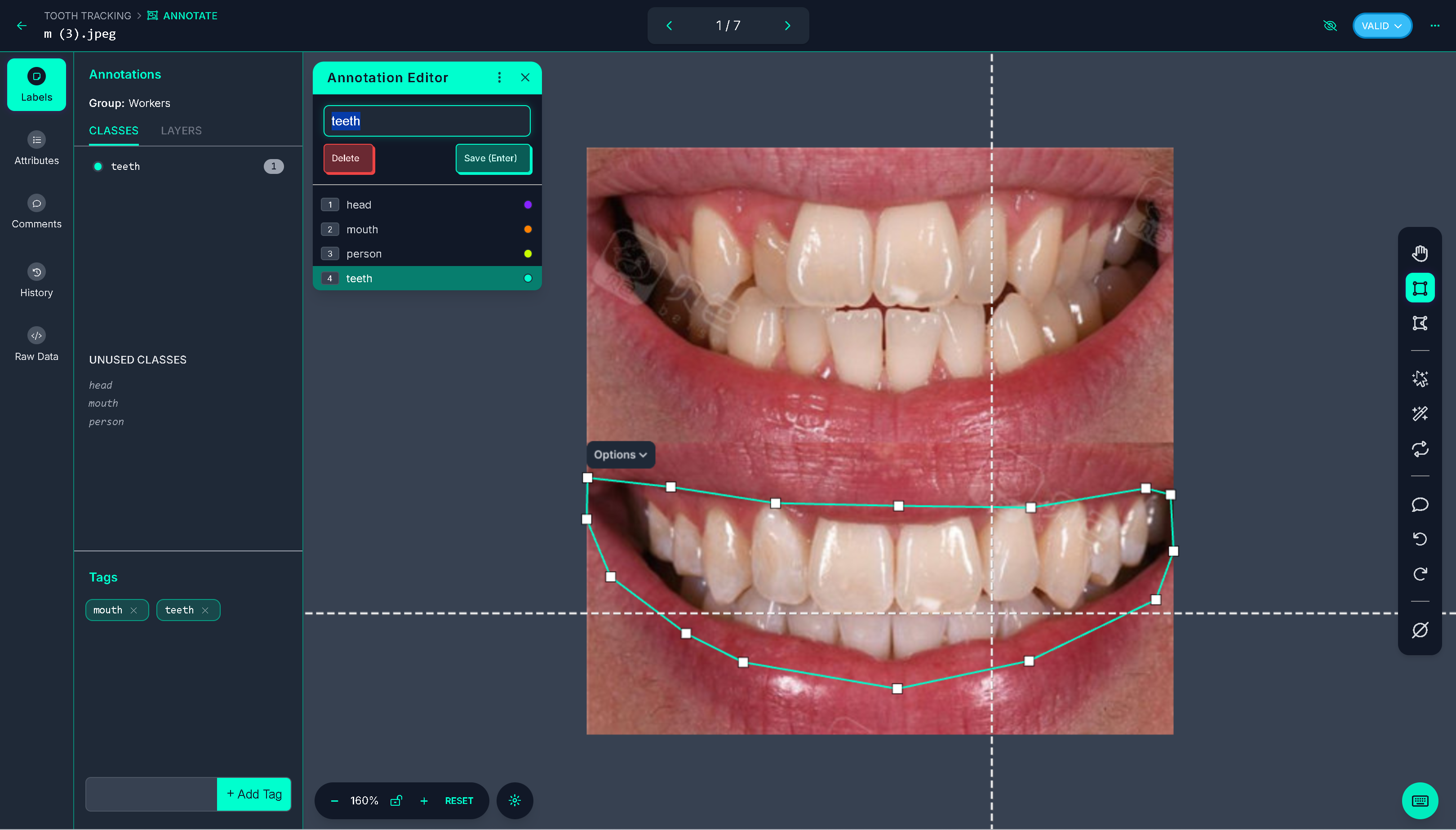
Task: Select the smart select sparkle tool
Action: (1420, 379)
